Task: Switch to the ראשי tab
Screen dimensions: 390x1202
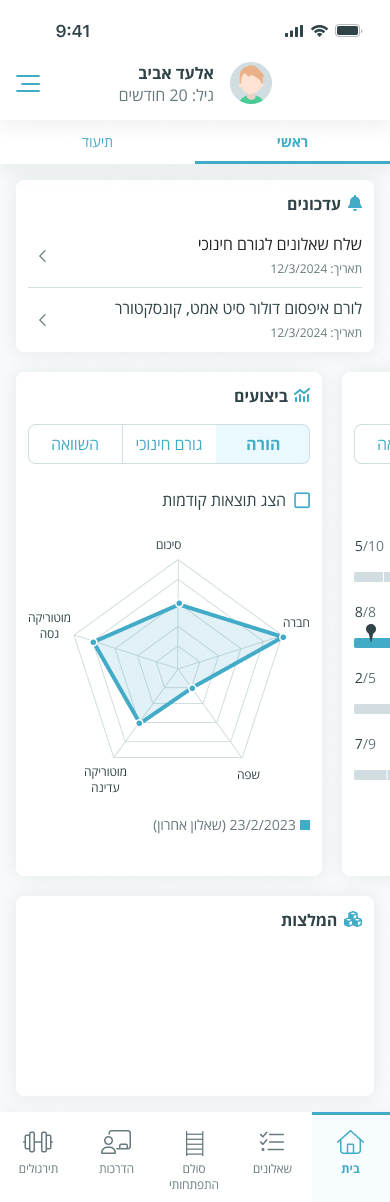Action: (292, 142)
